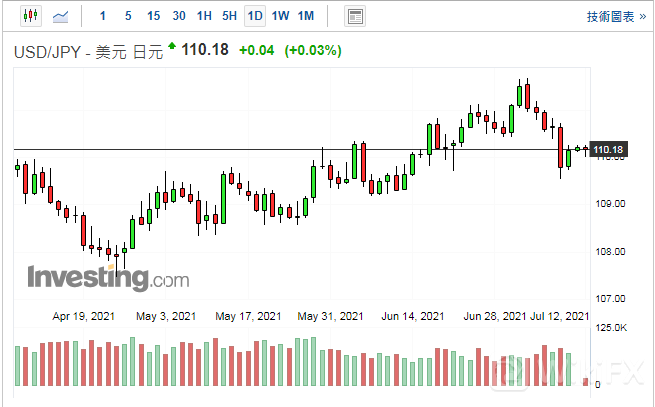The height and width of the screenshot is (407, 655).
Task: Switch to 15 minute interval
Action: [152, 16]
